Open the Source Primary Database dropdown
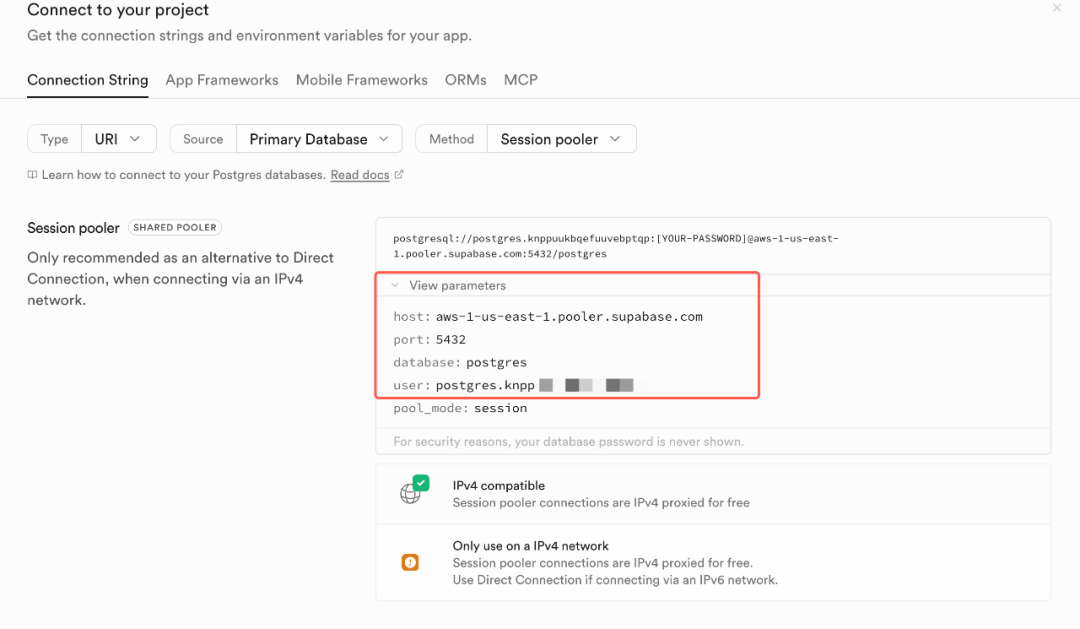Image resolution: width=1080 pixels, height=629 pixels. pyautogui.click(x=320, y=139)
